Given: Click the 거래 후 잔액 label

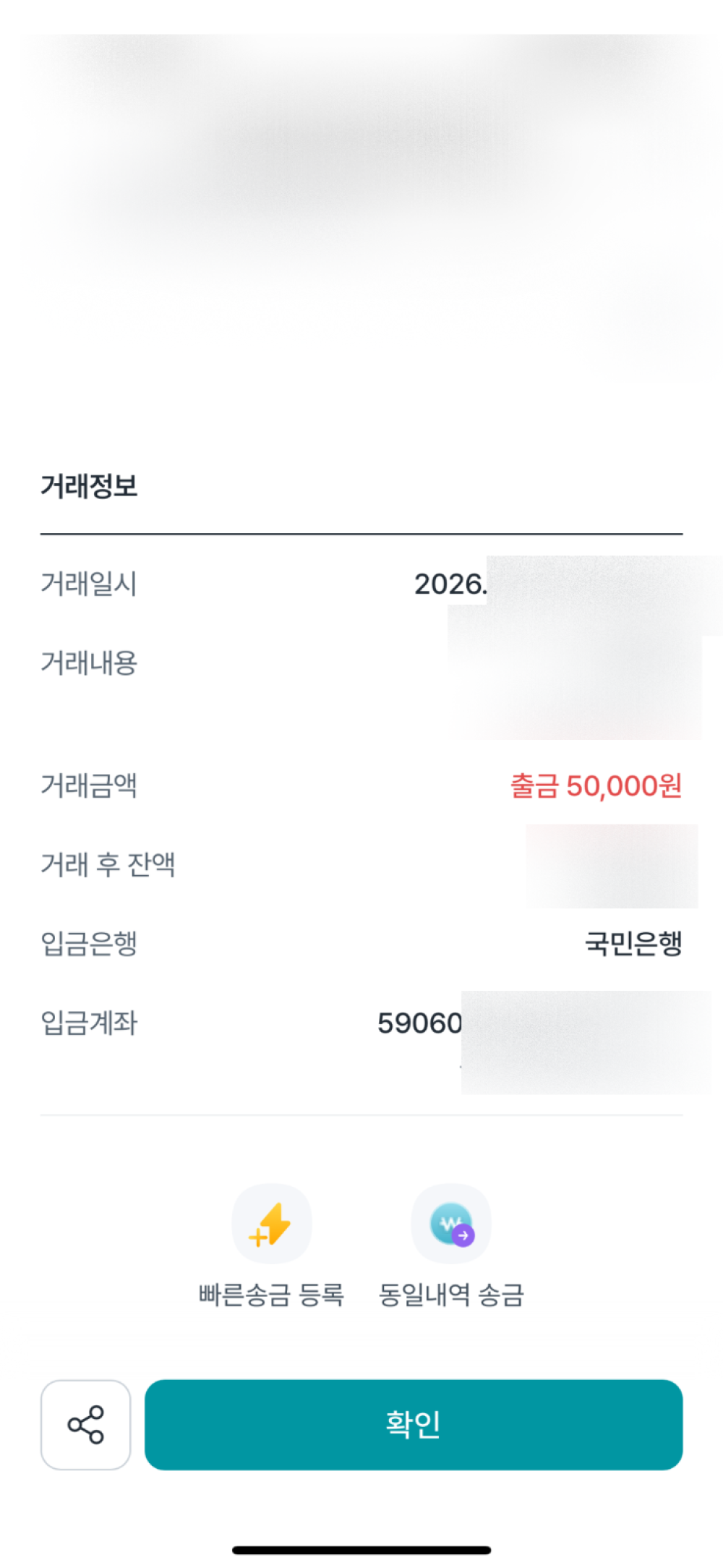Looking at the screenshot, I should [x=108, y=864].
